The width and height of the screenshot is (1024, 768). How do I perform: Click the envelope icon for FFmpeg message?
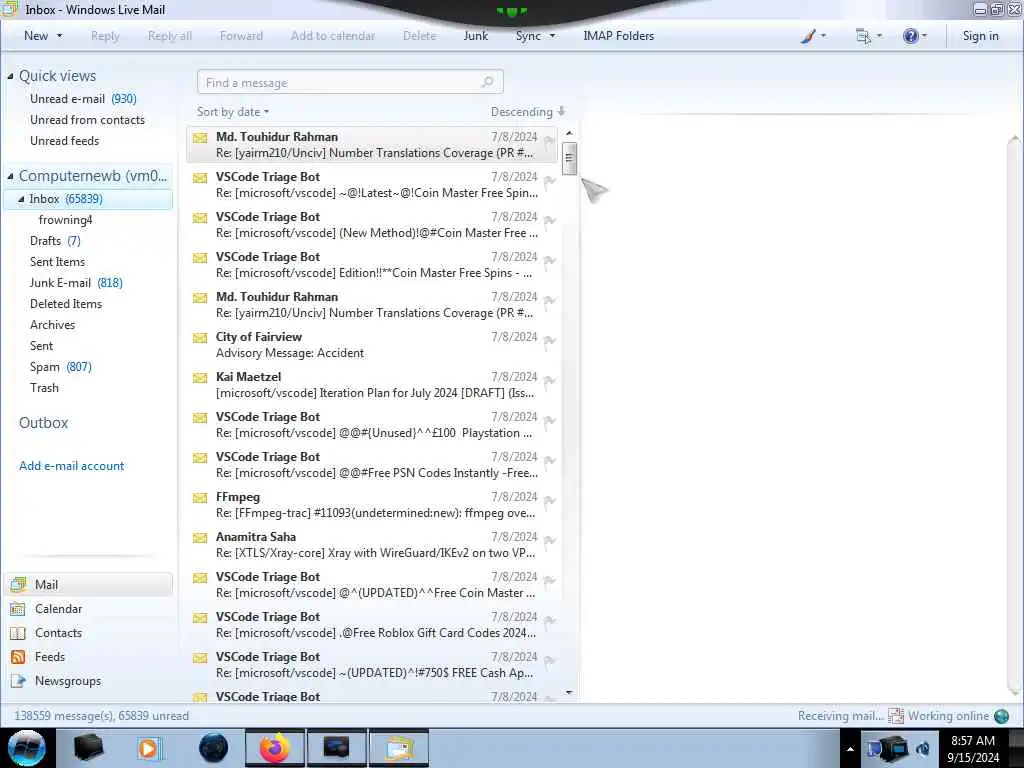pos(200,498)
